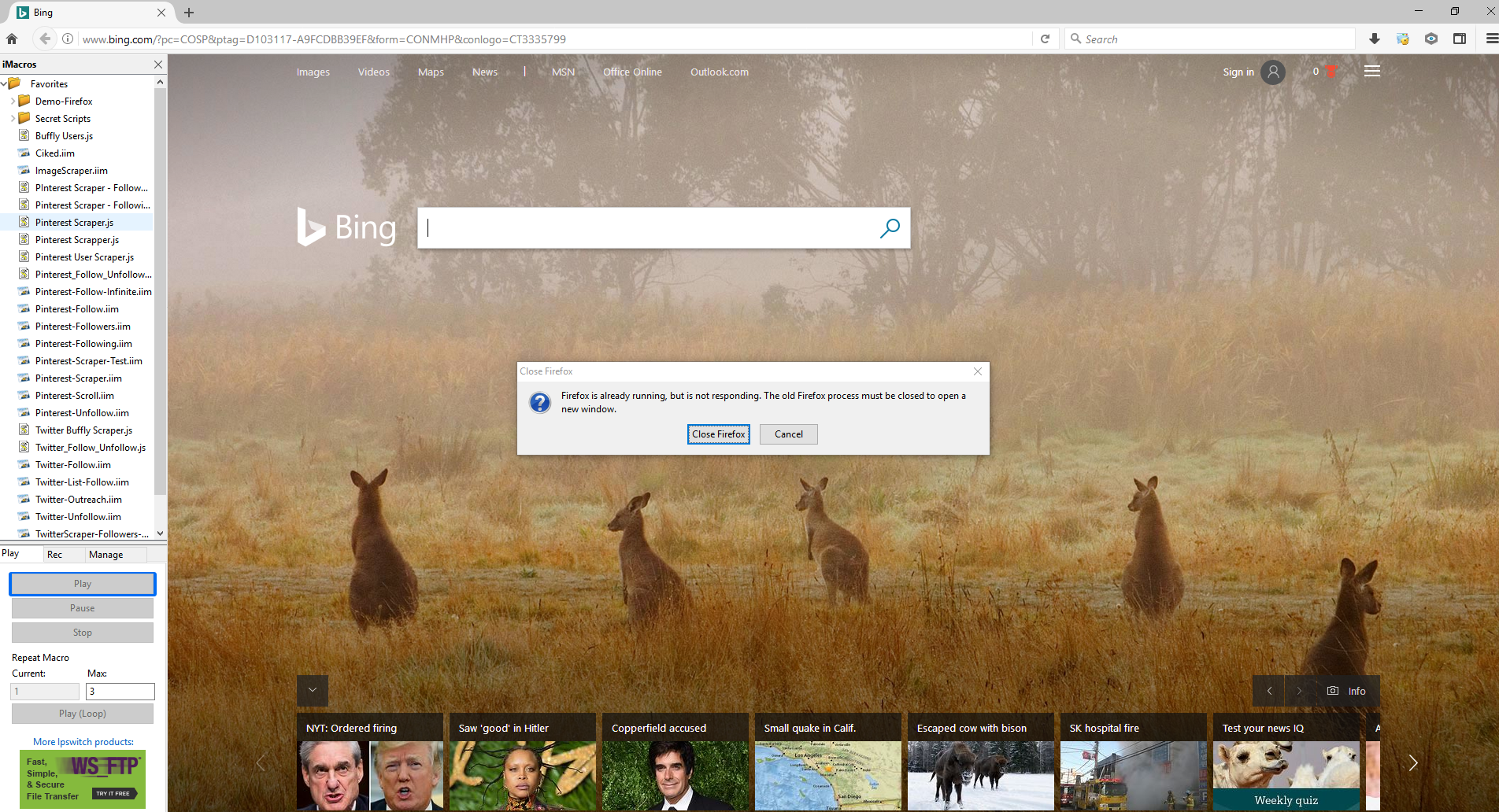The width and height of the screenshot is (1499, 812).
Task: Open the downloads arrow icon
Action: (x=1375, y=39)
